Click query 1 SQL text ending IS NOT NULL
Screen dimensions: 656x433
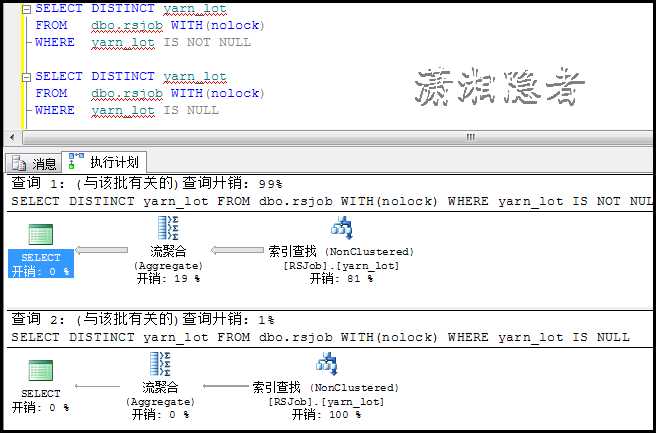coord(332,202)
